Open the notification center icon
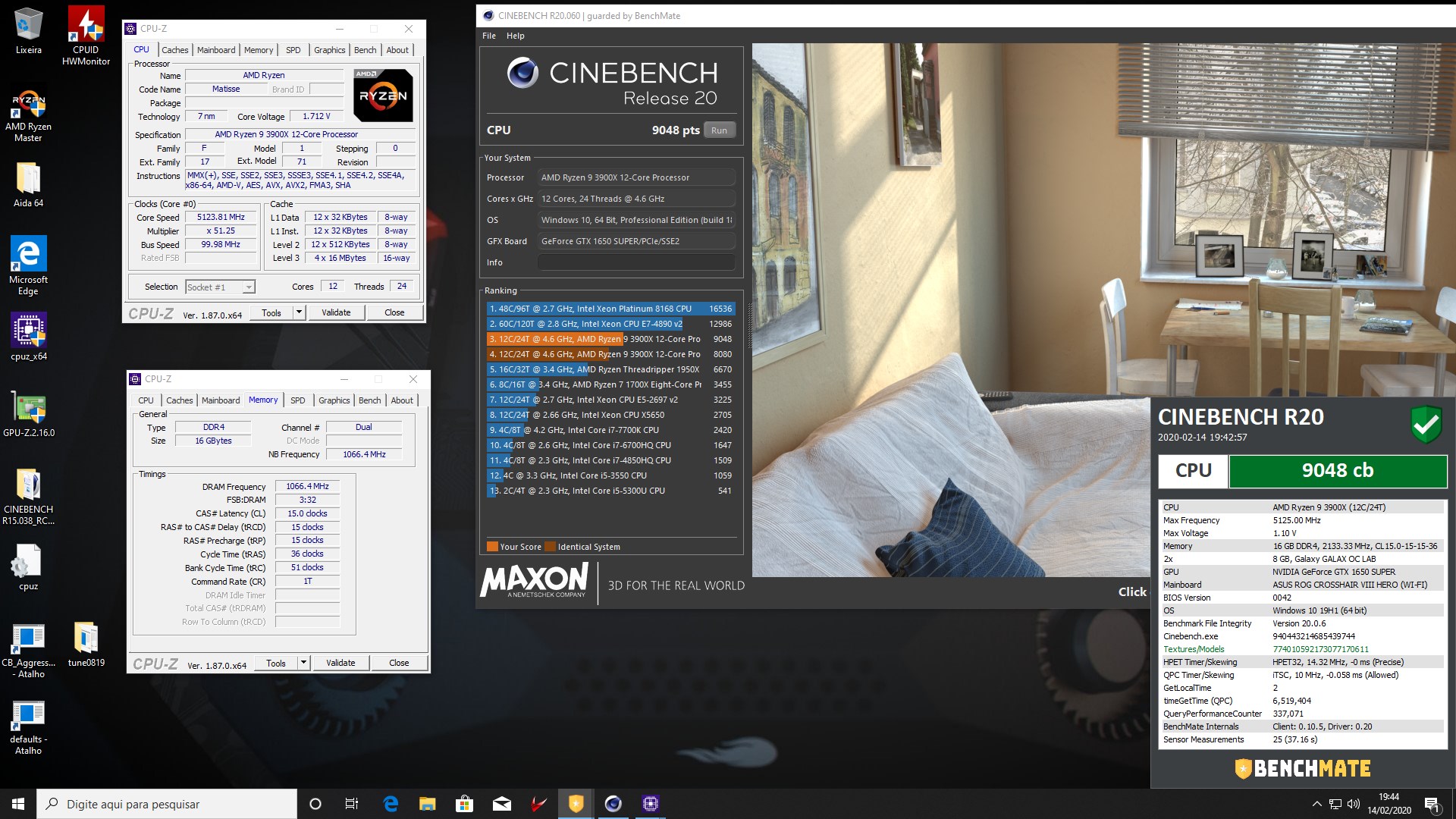This screenshot has height=819, width=1456. (x=1432, y=804)
